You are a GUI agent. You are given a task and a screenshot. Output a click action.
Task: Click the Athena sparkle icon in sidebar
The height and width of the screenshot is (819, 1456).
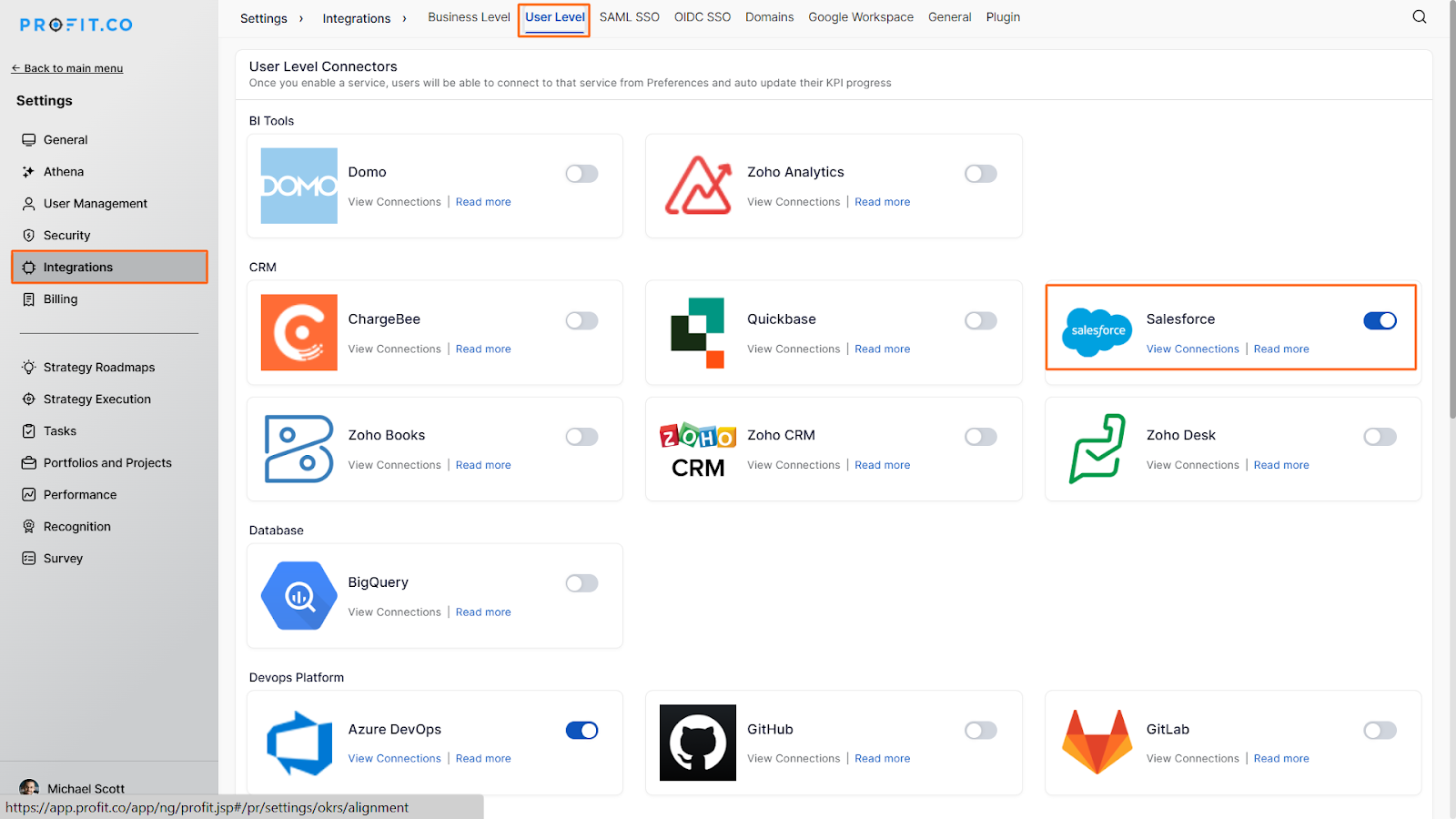pyautogui.click(x=28, y=171)
